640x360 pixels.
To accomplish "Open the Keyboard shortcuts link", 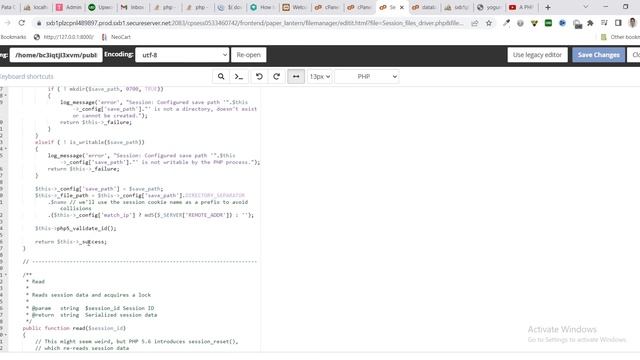I will [27, 76].
